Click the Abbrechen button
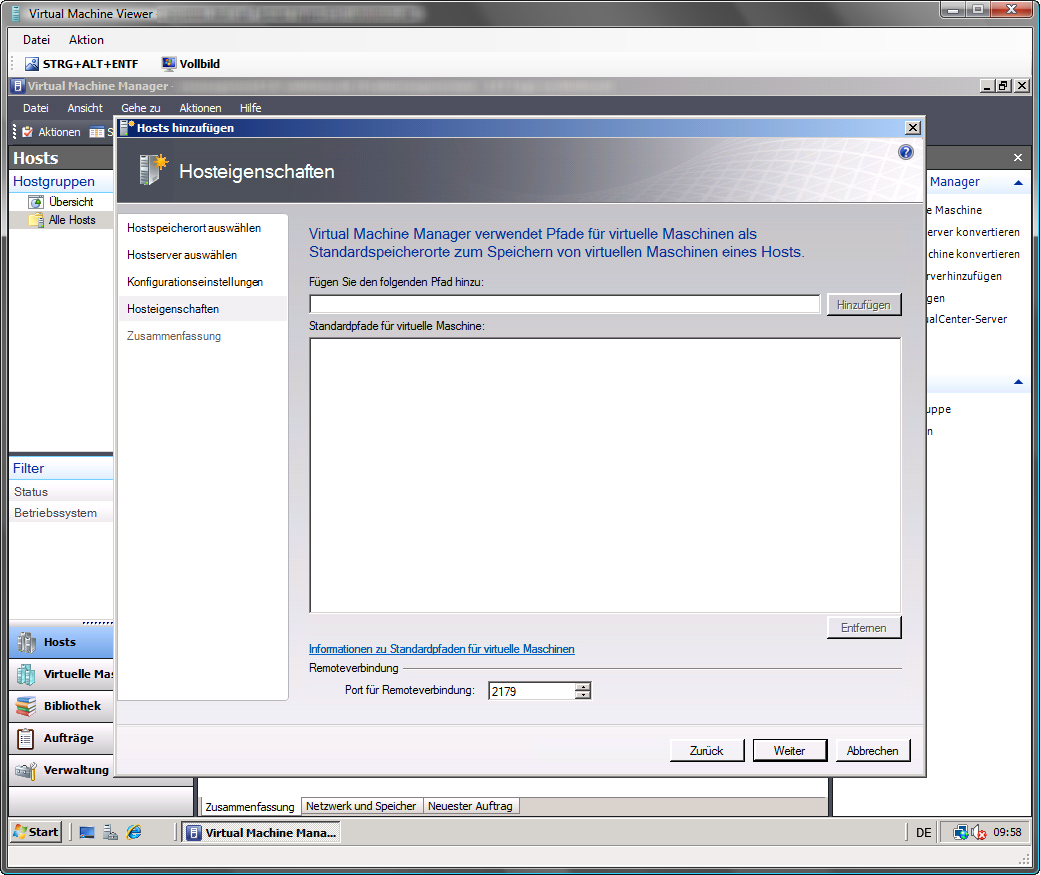The height and width of the screenshot is (875, 1040). coord(872,751)
